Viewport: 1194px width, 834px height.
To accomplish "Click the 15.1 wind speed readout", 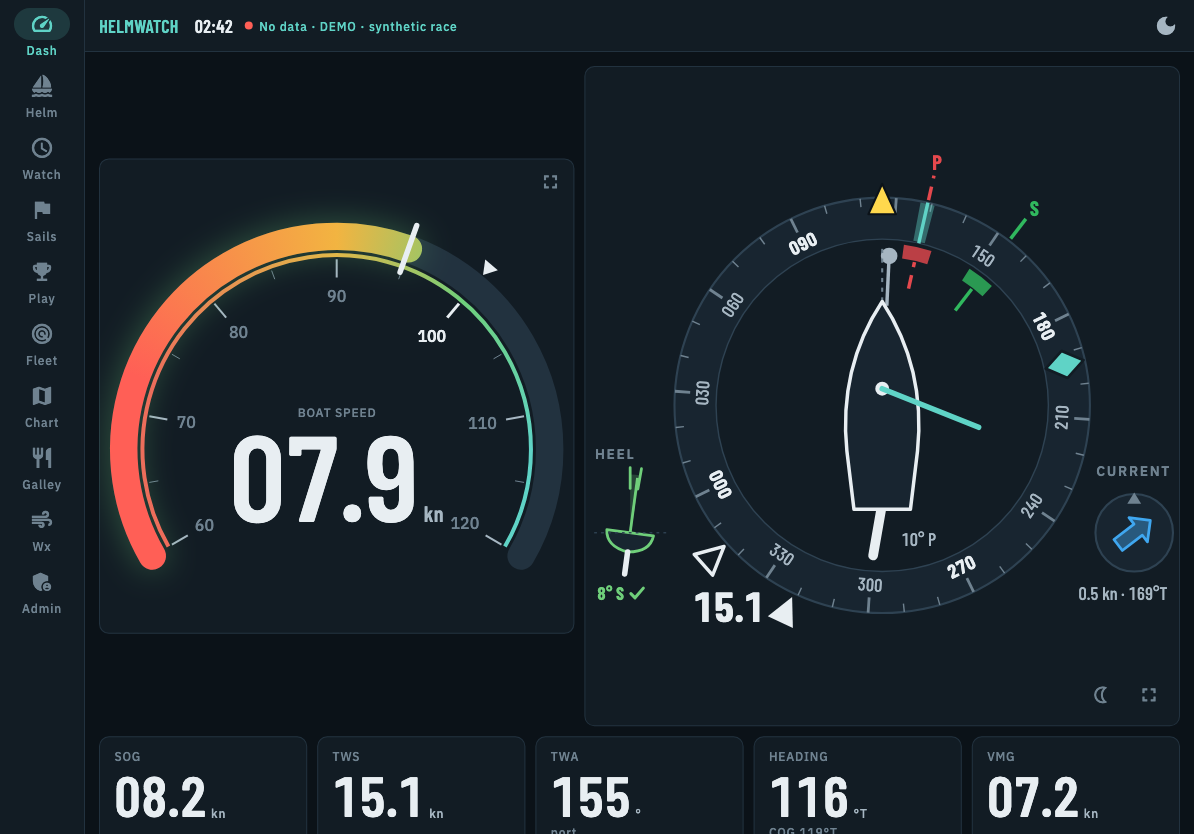I will click(x=728, y=608).
